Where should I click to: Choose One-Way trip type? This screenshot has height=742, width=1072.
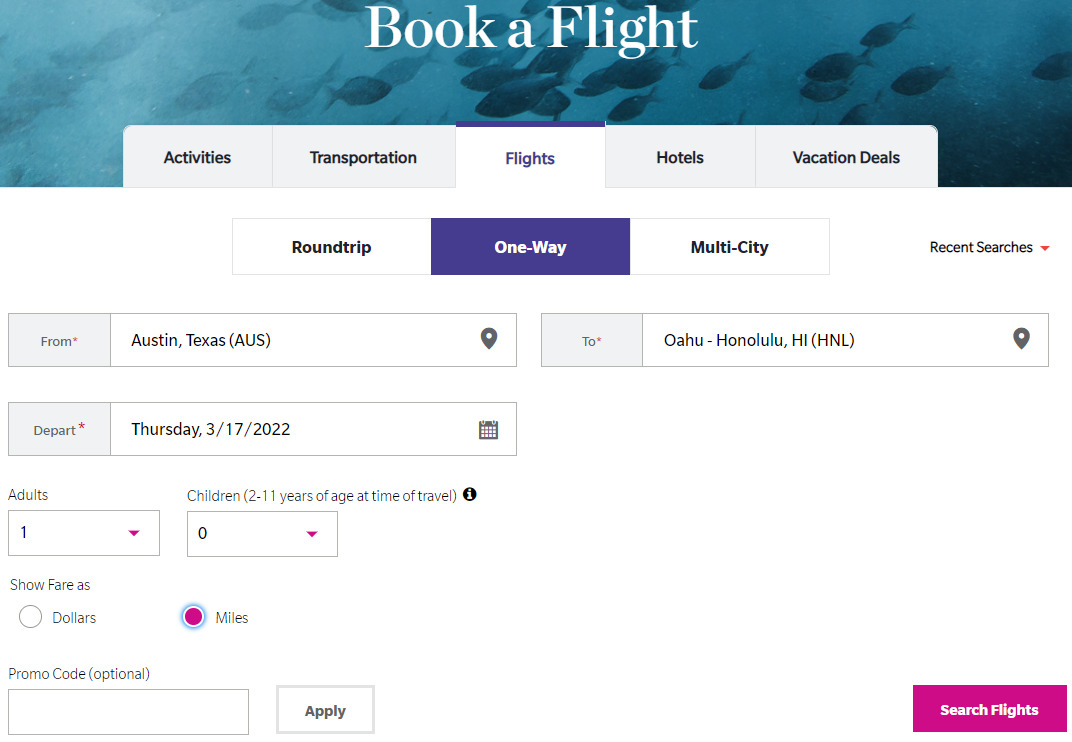coord(530,247)
